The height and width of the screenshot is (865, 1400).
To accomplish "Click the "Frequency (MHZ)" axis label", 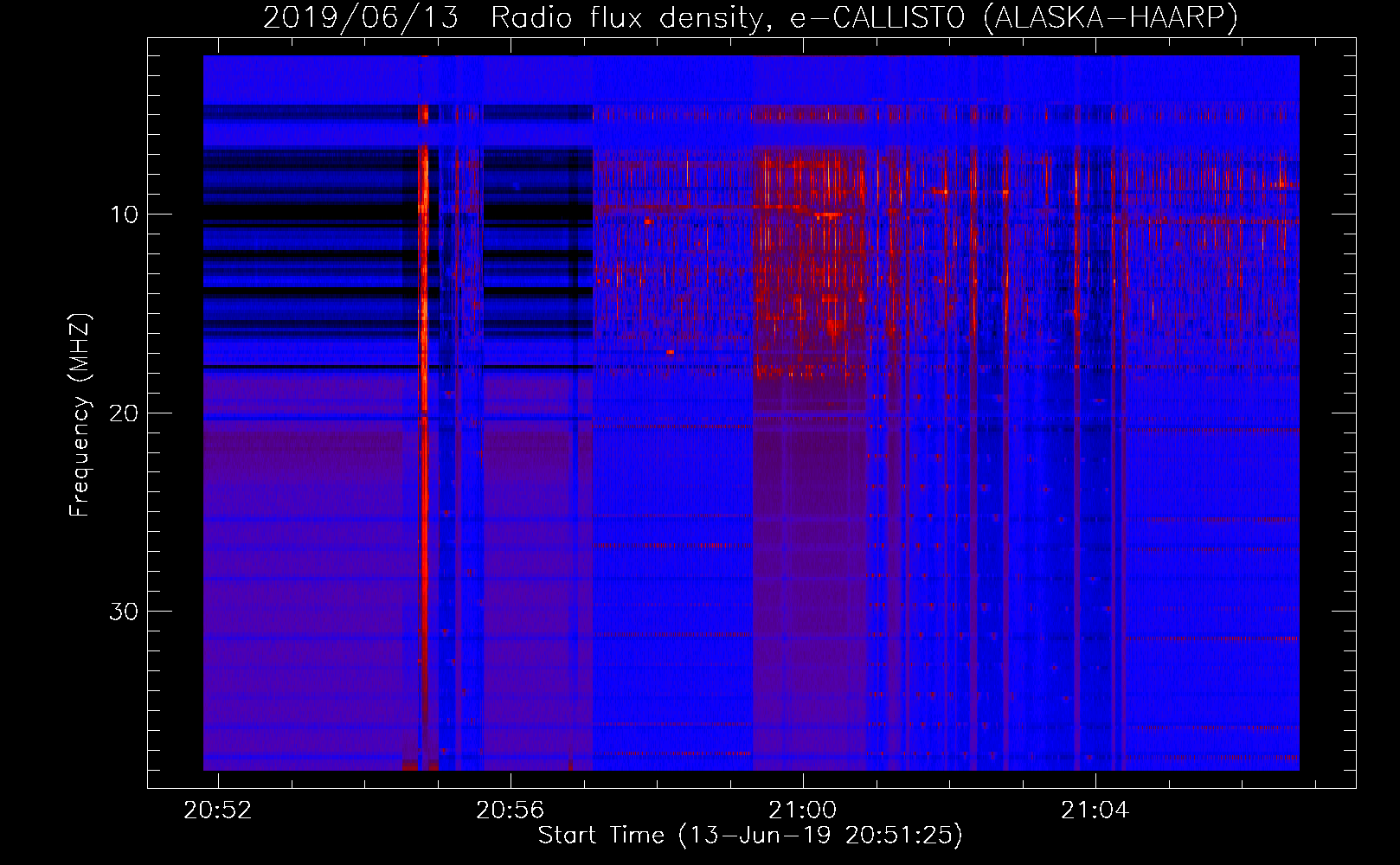I will point(80,415).
